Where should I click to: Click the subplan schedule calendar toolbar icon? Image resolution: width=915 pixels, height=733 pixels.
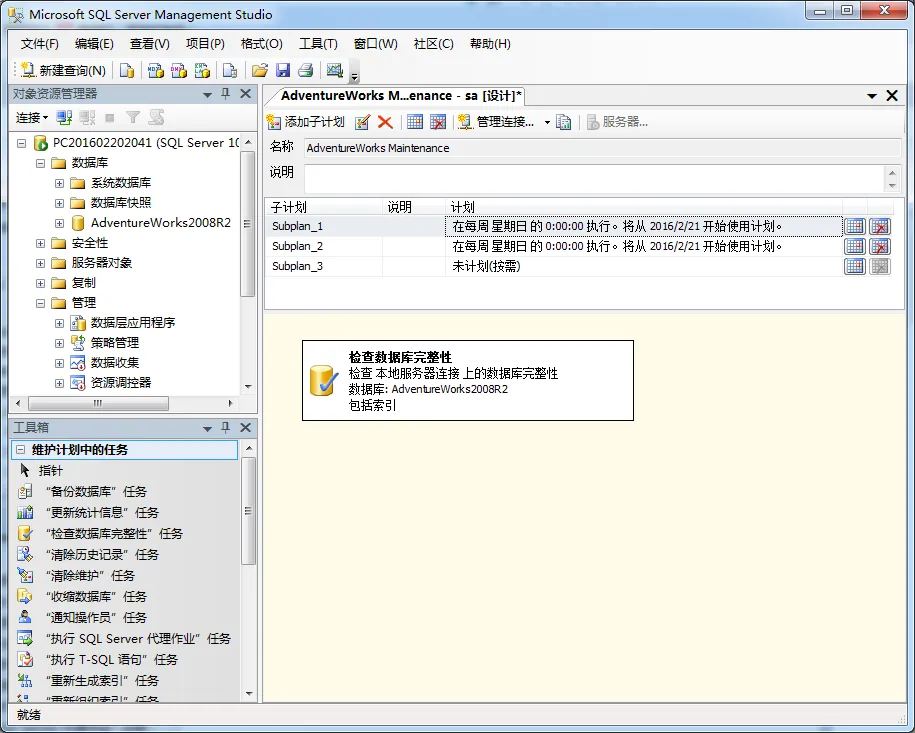tap(415, 122)
